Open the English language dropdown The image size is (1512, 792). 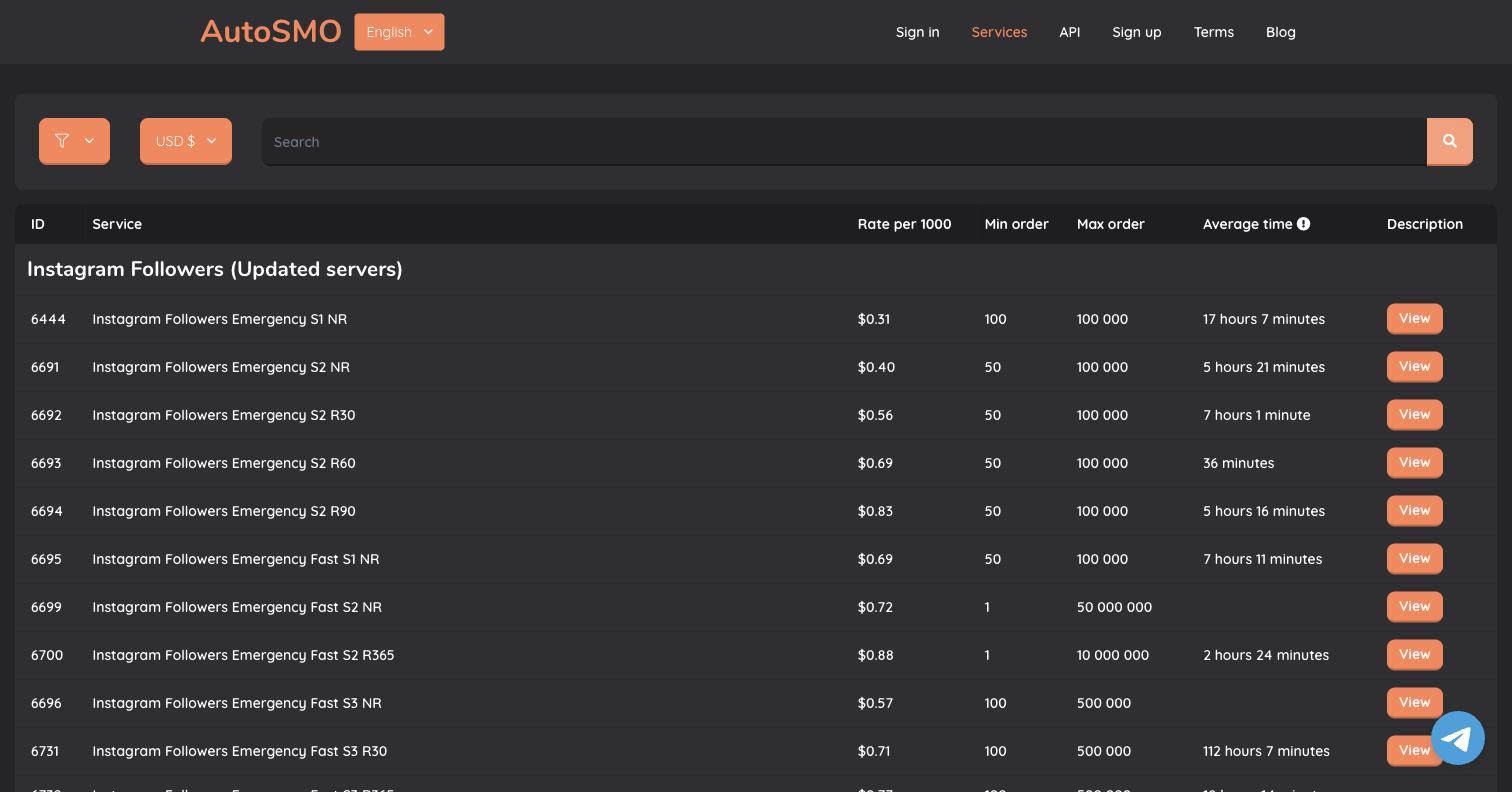click(399, 32)
